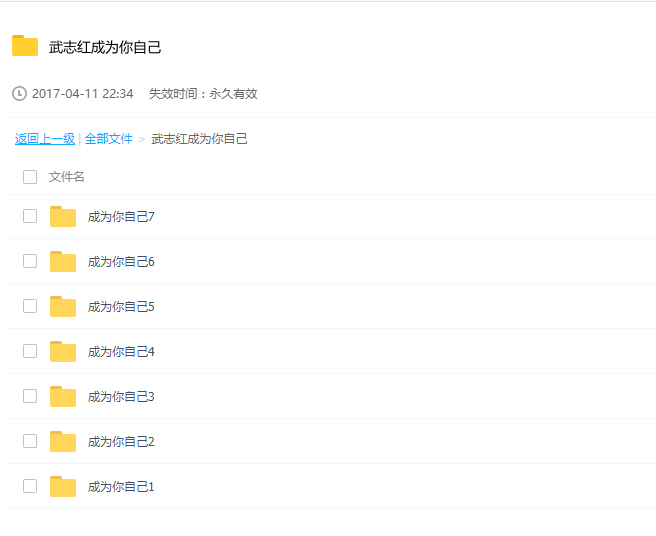Toggle the select-all checkbox next to 文件名
The width and height of the screenshot is (656, 536).
[x=30, y=177]
